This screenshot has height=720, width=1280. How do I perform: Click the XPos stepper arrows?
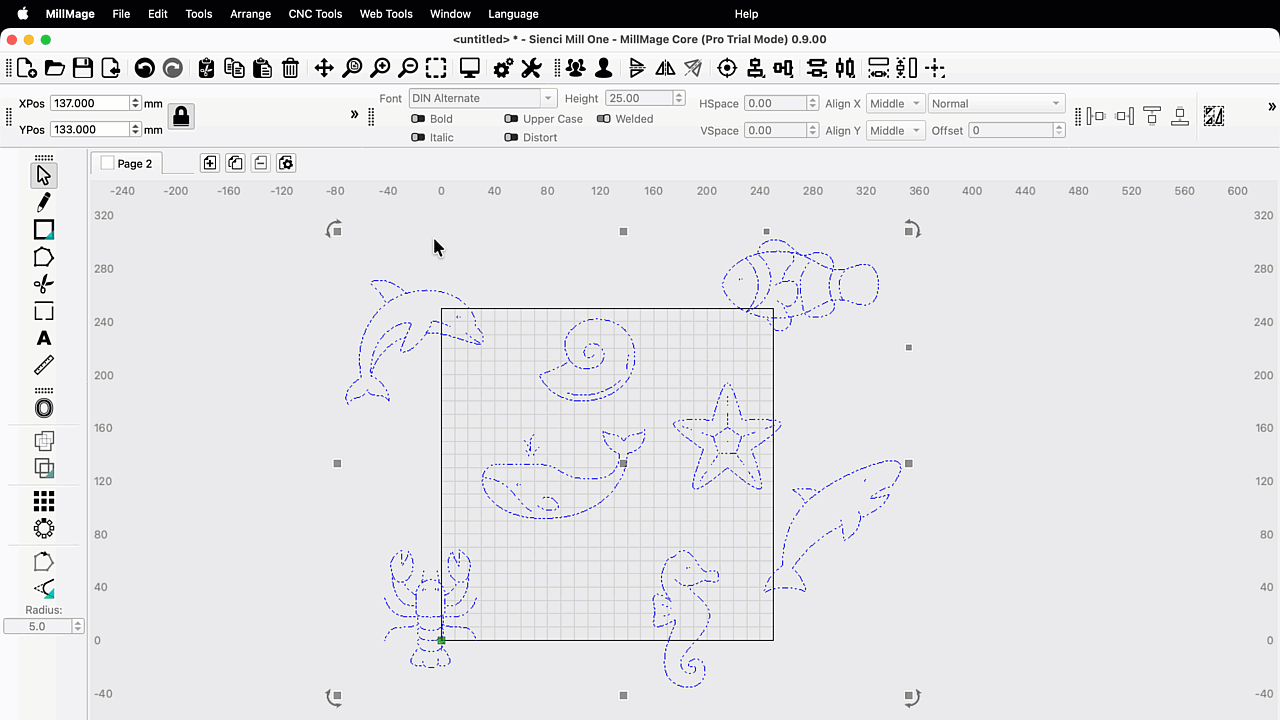tap(136, 103)
